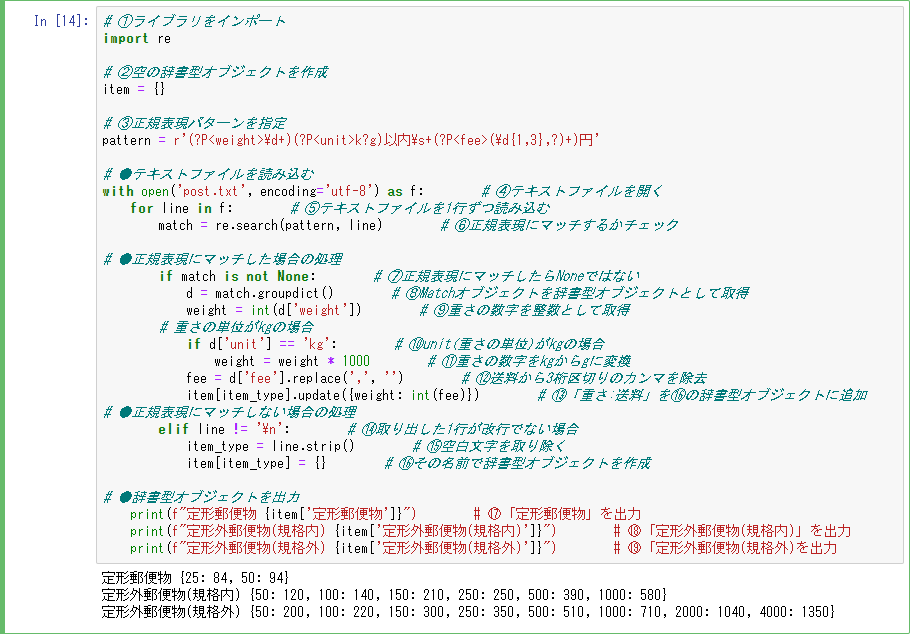910x634 pixels.
Task: Click the comment ●正規表現にマッチしない場合の処理
Action: point(229,412)
